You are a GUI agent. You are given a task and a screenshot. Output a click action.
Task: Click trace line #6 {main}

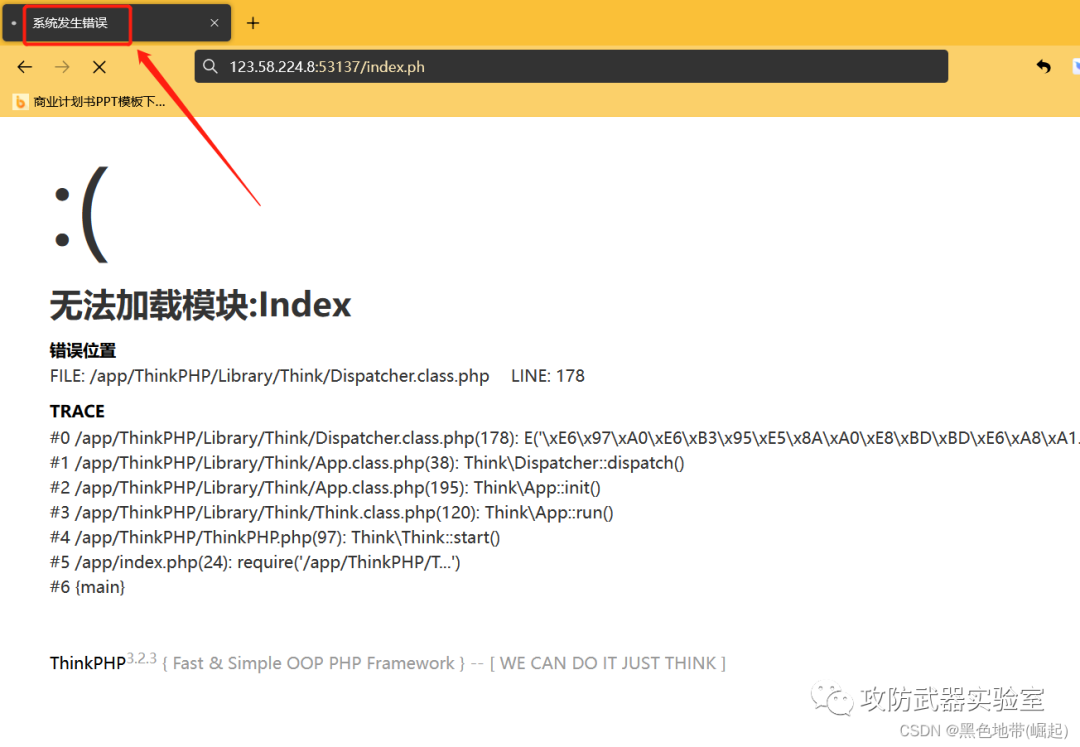(87, 587)
